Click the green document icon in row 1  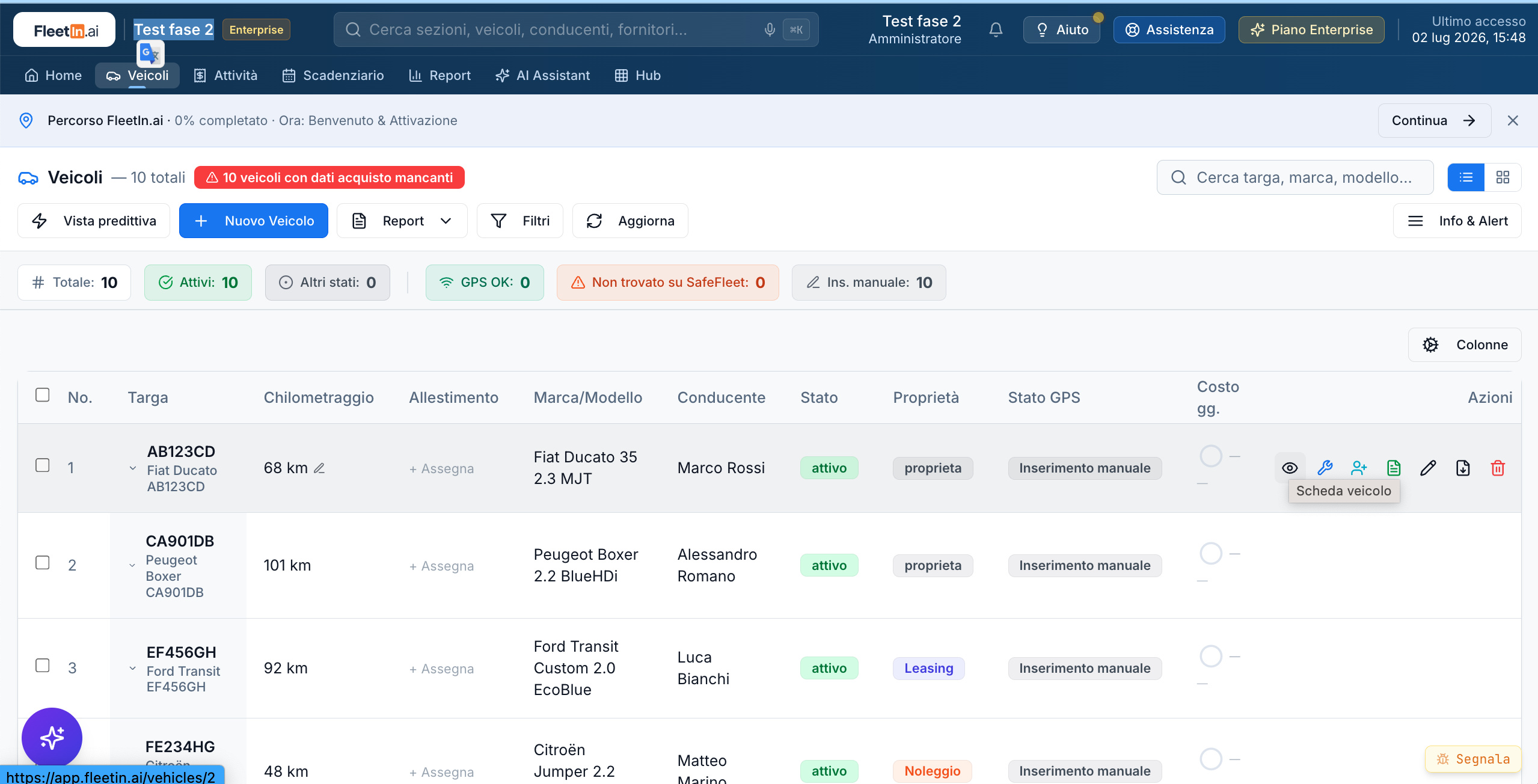[1394, 468]
